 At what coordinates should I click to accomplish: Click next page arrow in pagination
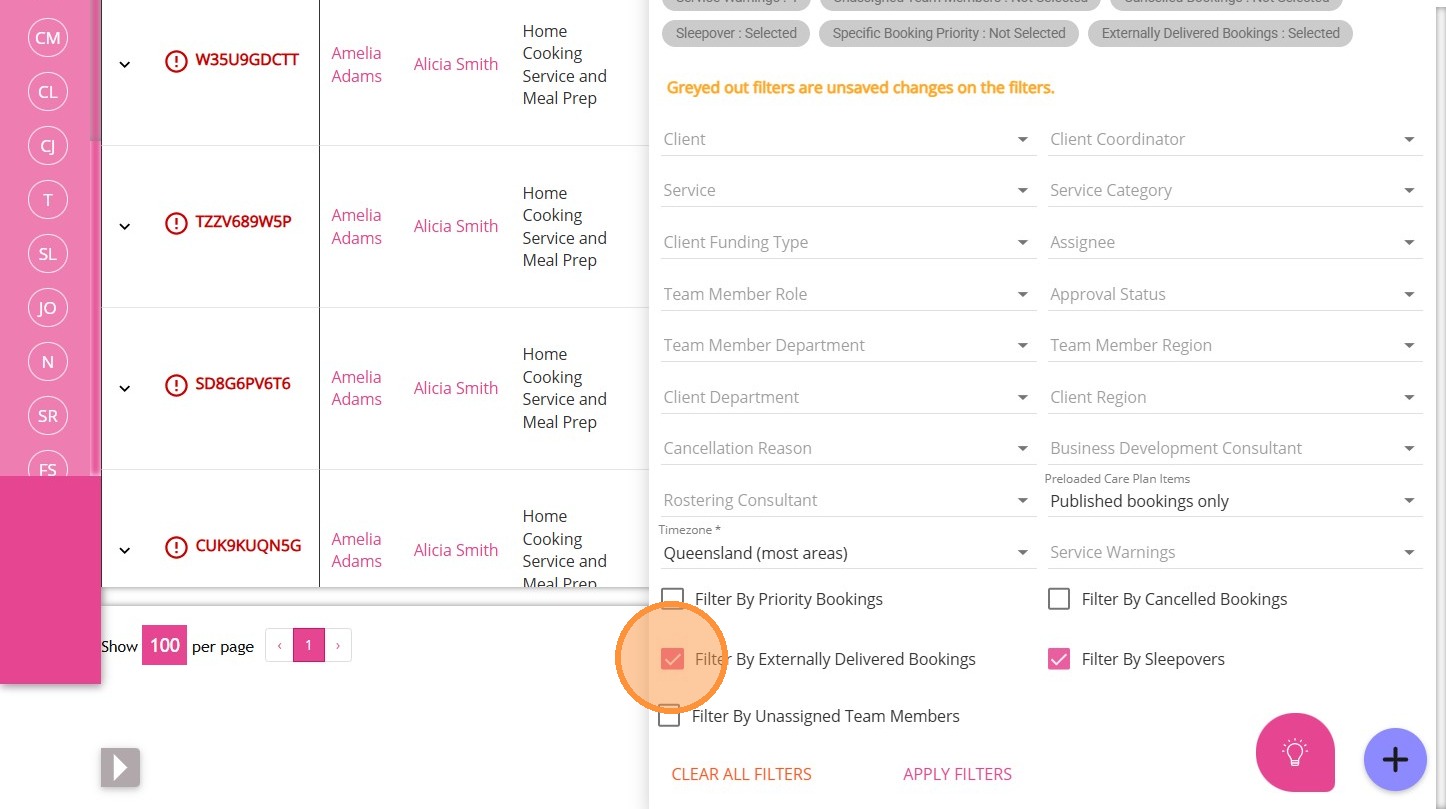(x=338, y=646)
